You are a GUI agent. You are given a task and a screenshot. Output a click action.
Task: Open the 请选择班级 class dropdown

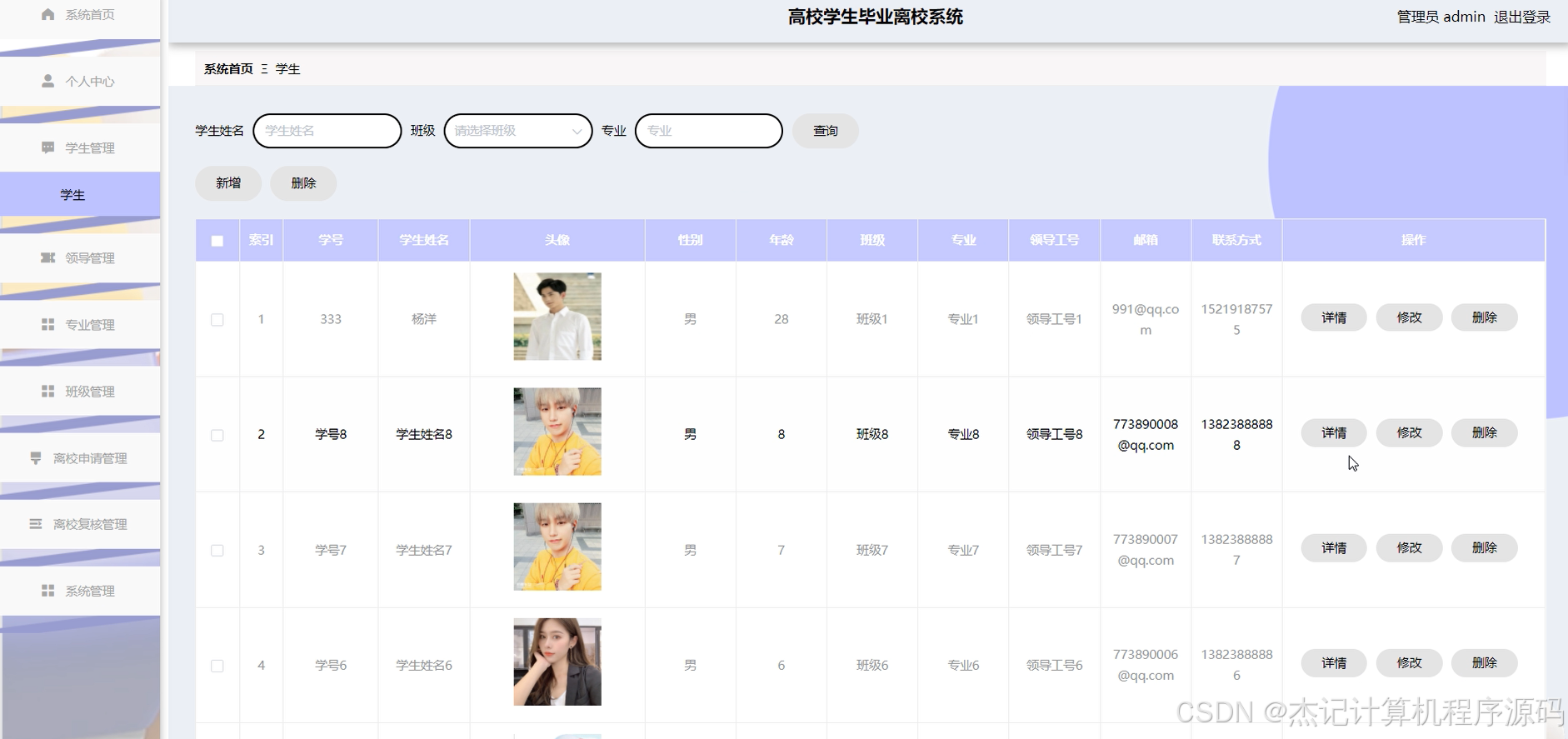coord(518,131)
